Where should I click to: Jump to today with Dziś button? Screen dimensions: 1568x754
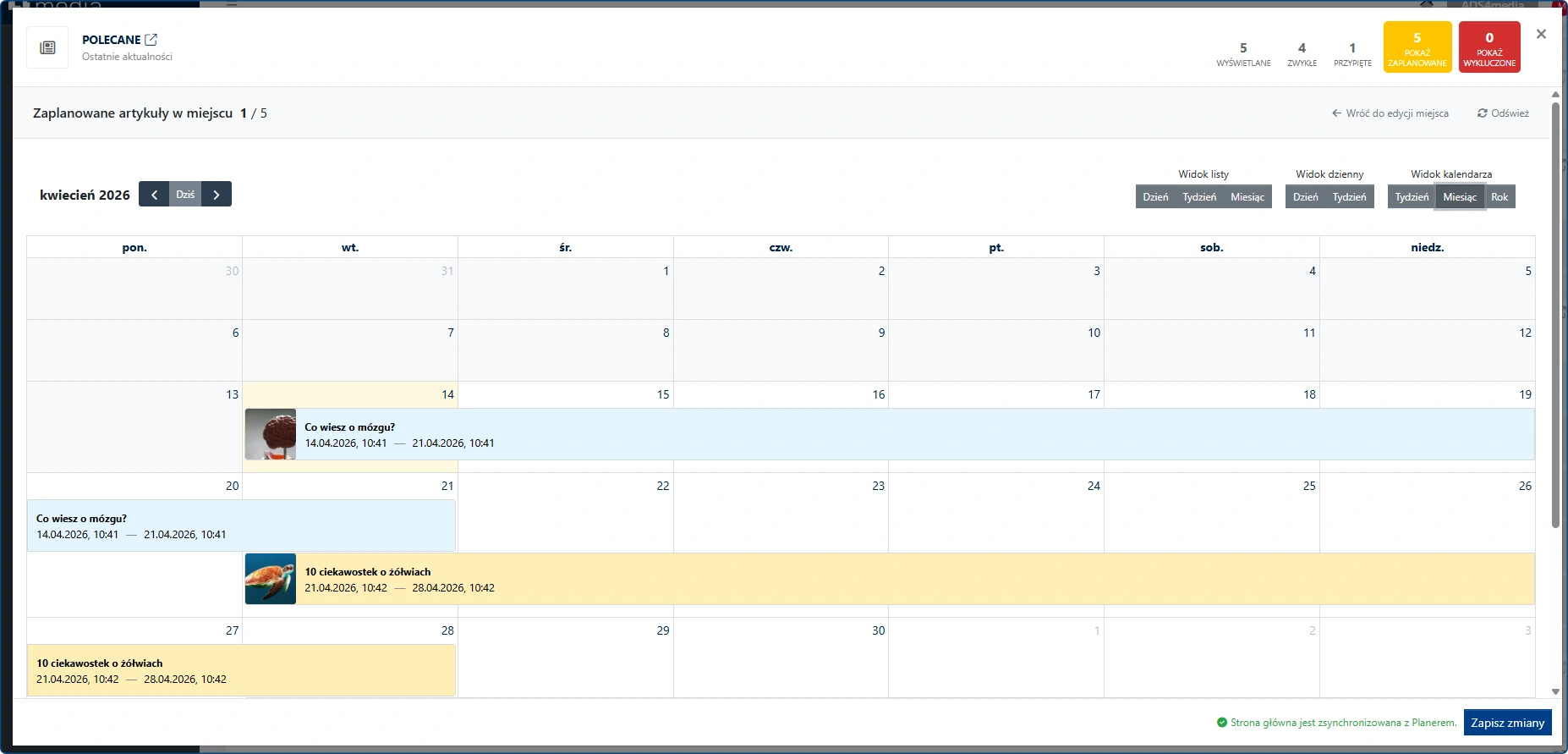coord(185,195)
